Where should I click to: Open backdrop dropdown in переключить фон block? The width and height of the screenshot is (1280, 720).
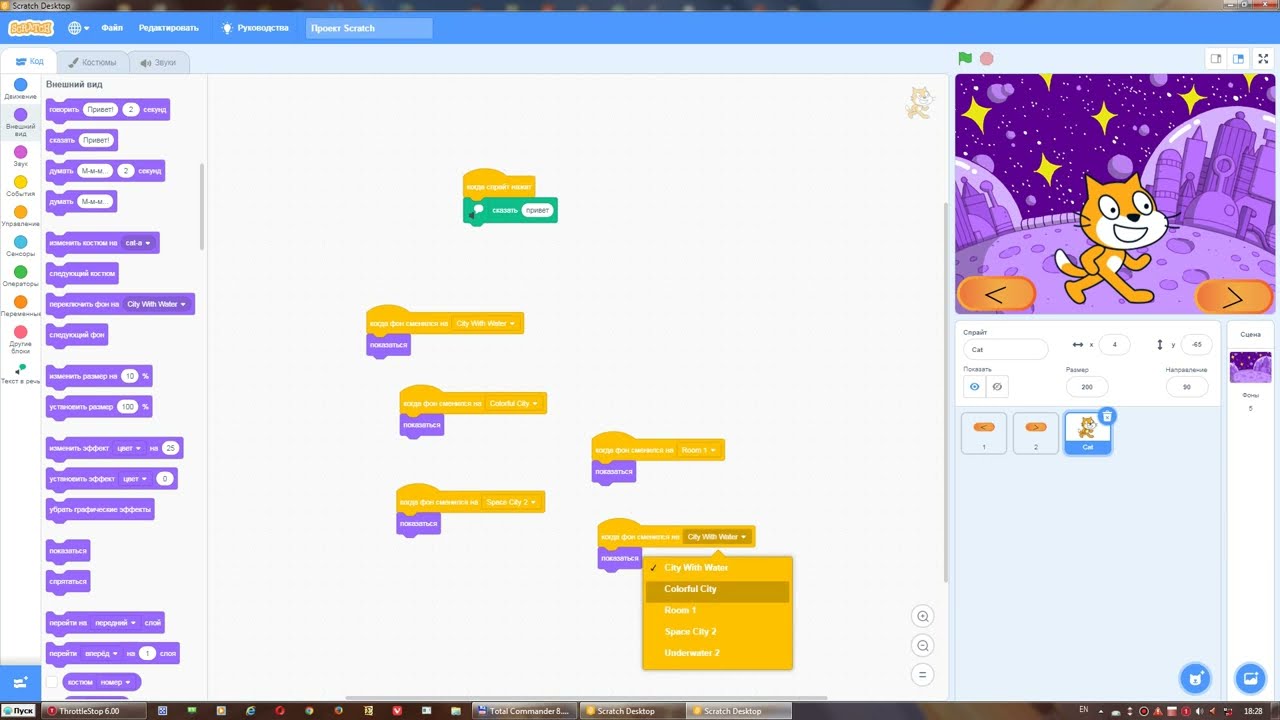pyautogui.click(x=156, y=304)
